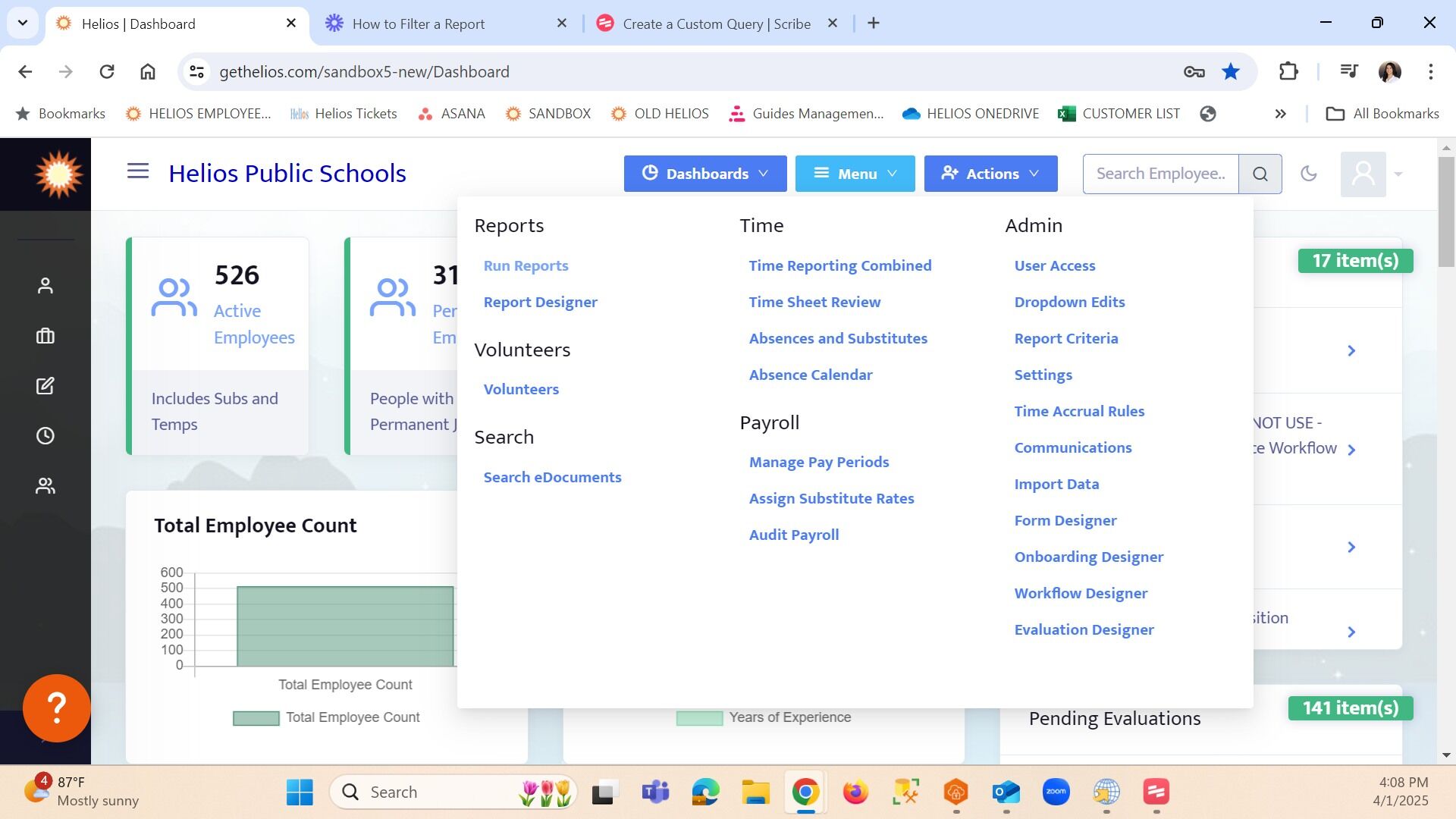
Task: Click the Search Employee input field
Action: click(1160, 174)
